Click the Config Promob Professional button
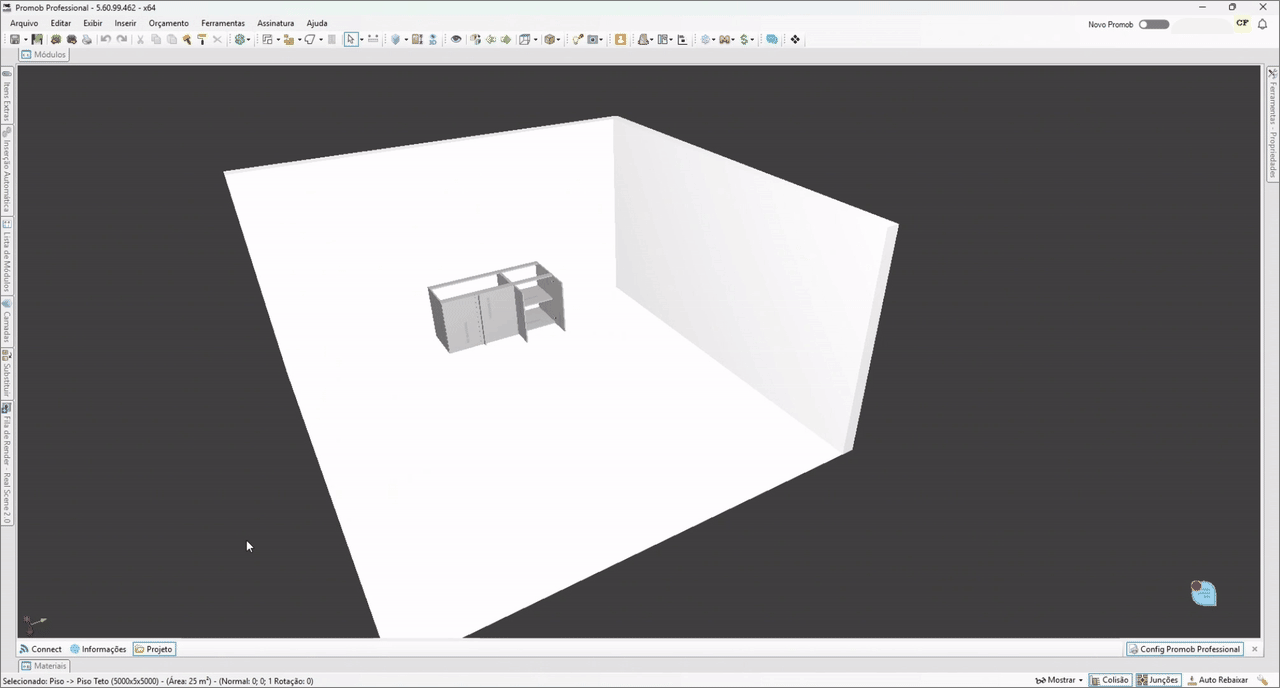 click(x=1185, y=649)
